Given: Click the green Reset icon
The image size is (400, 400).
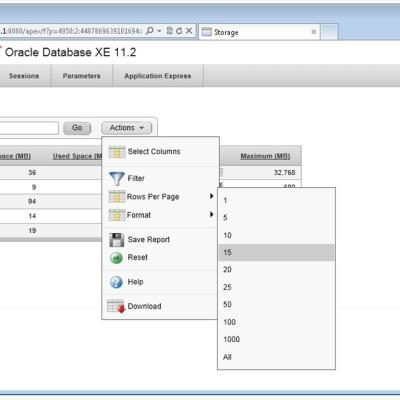Looking at the screenshot, I should (116, 258).
